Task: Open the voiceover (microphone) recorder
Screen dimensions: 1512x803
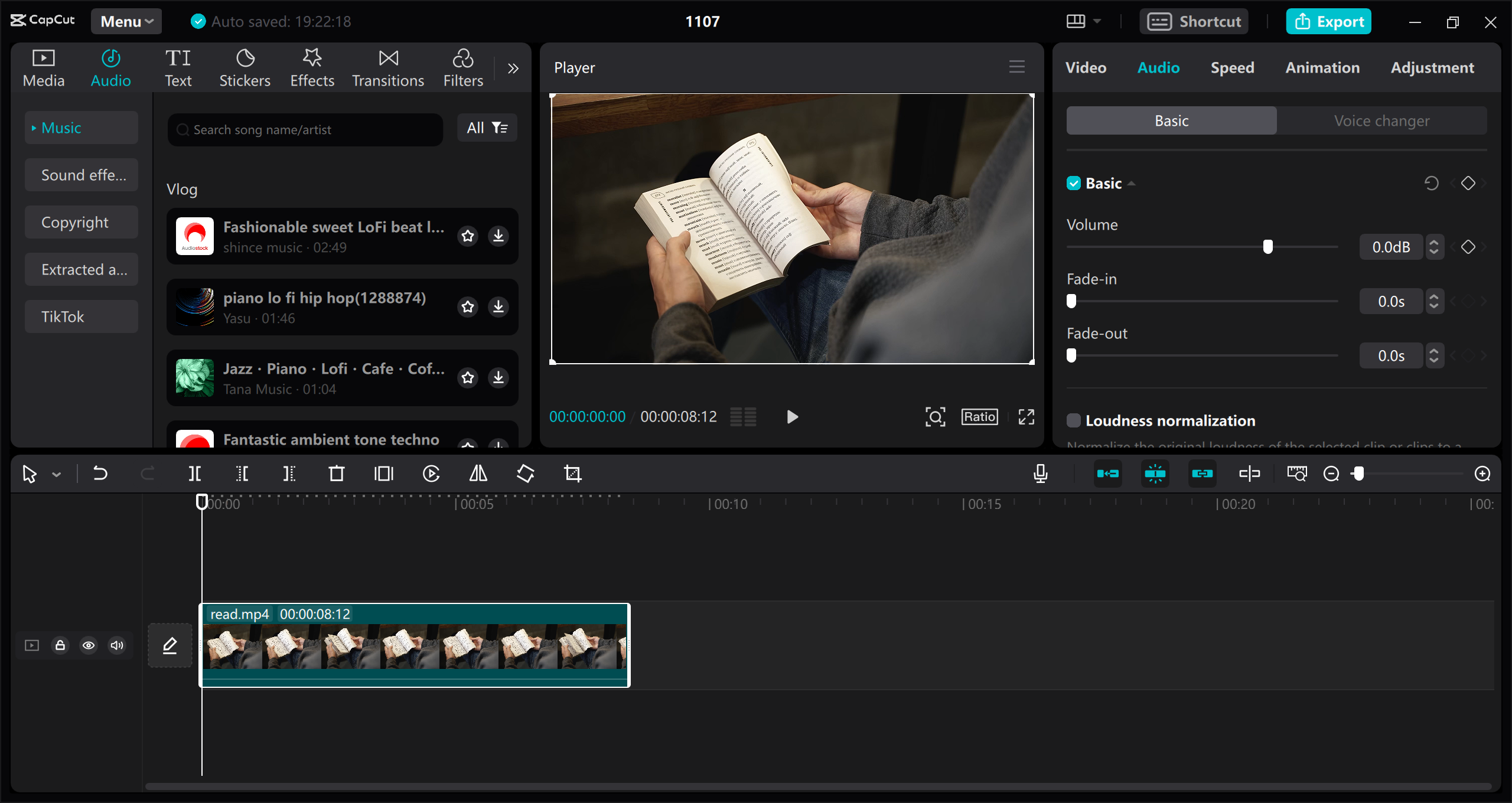Action: click(x=1041, y=473)
